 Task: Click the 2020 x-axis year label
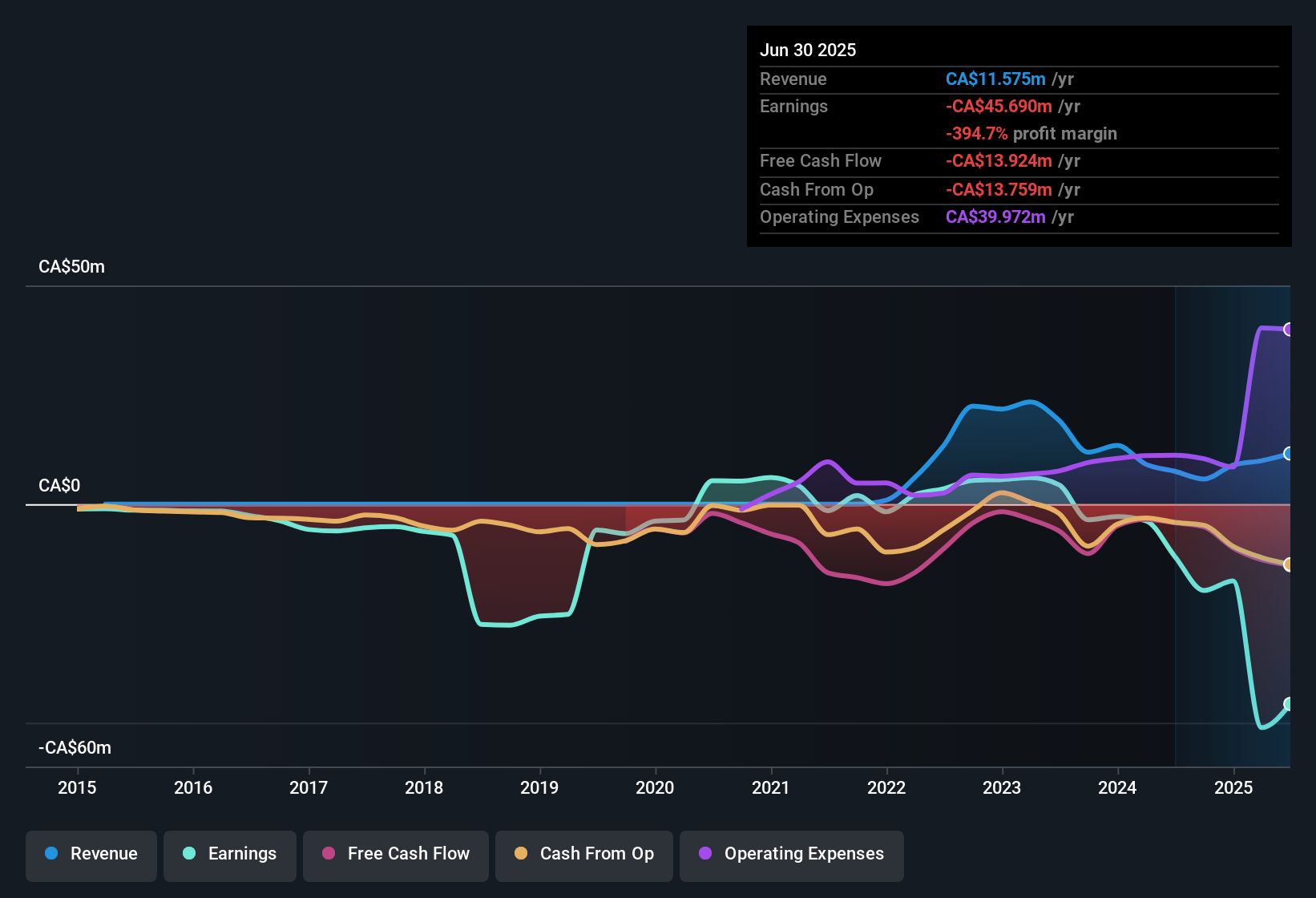click(x=655, y=788)
